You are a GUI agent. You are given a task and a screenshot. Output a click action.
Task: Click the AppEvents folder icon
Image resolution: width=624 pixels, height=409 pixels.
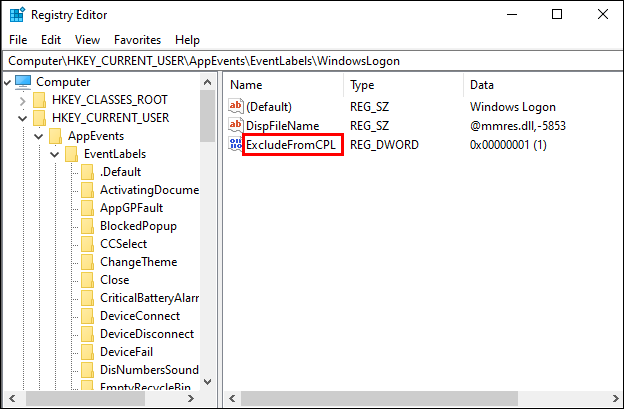click(x=55, y=136)
